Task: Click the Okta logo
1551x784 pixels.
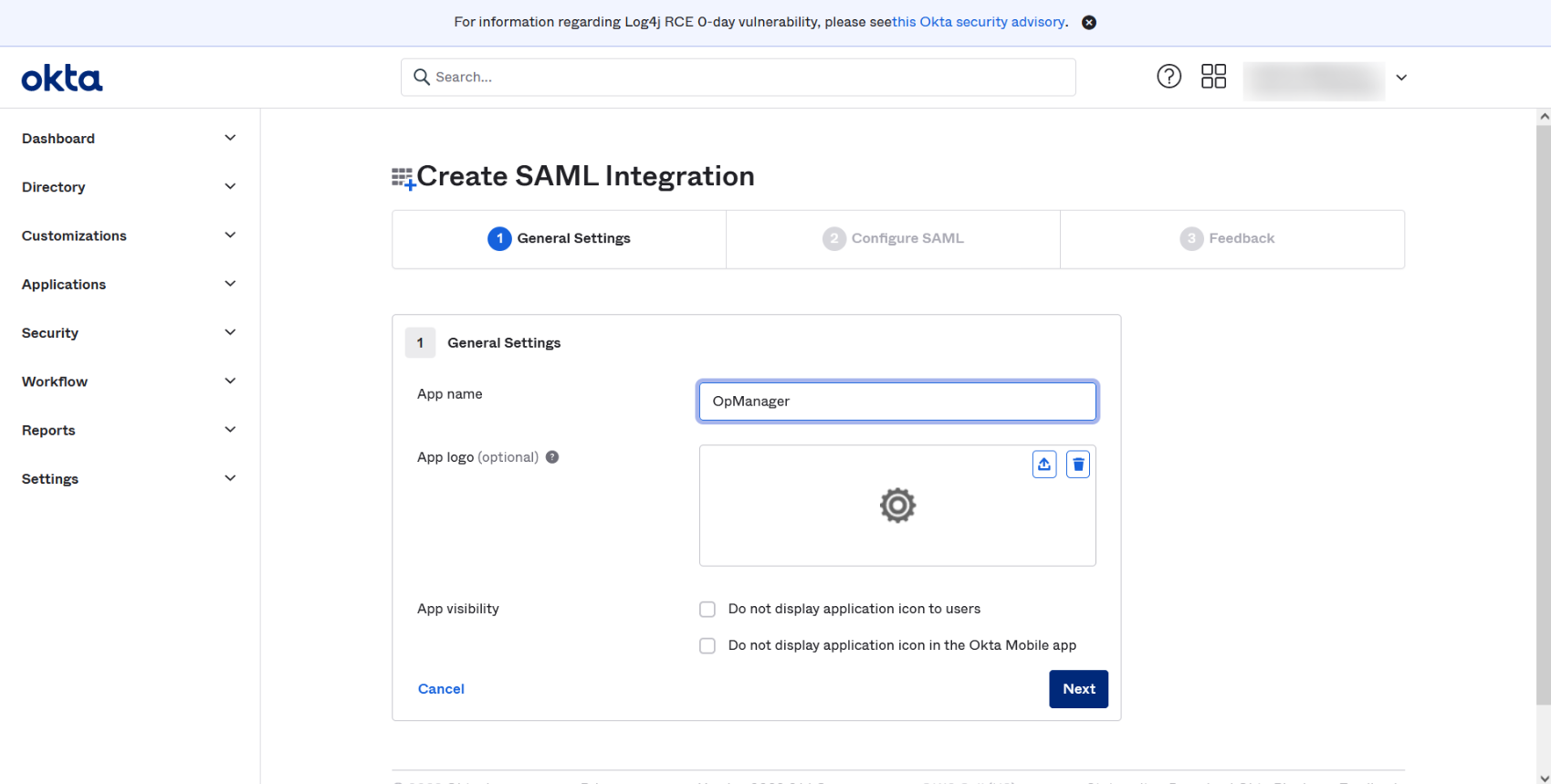Action: 62,78
